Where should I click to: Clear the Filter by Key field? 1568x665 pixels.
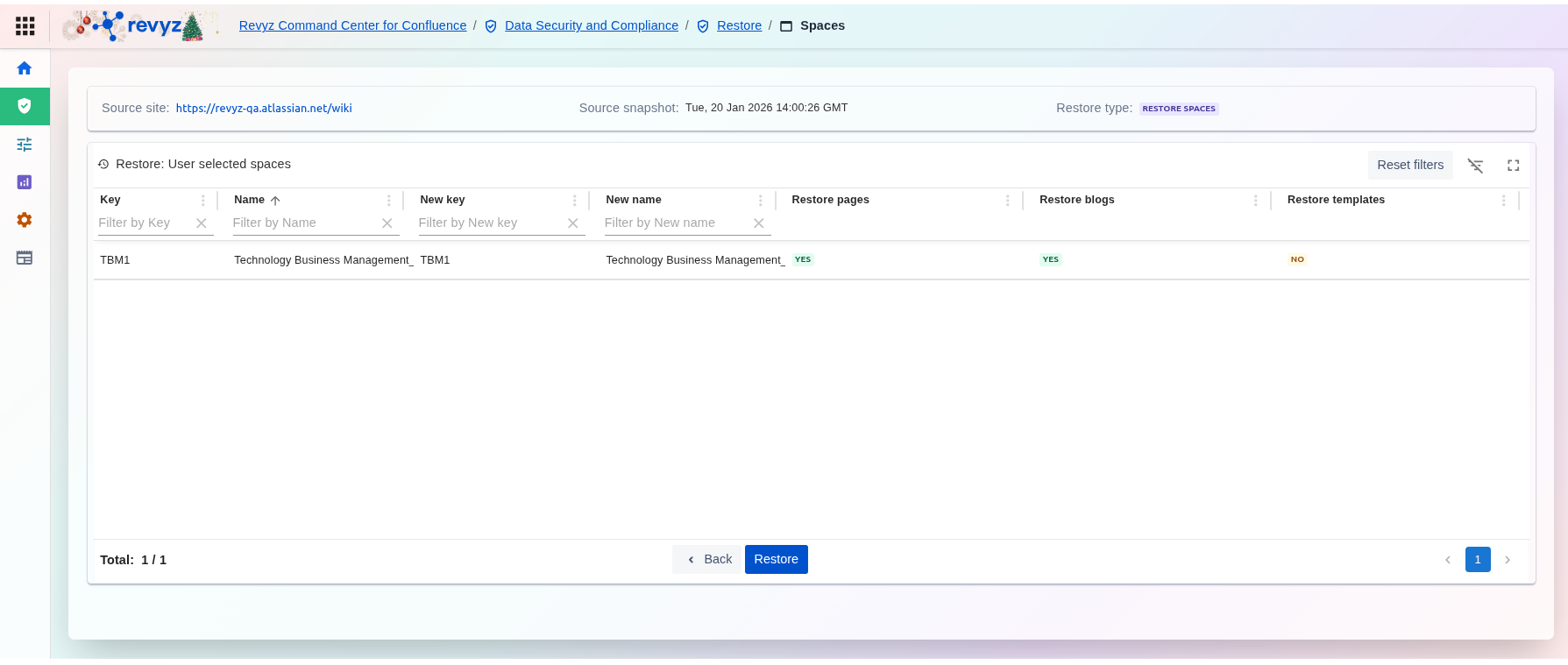(202, 223)
